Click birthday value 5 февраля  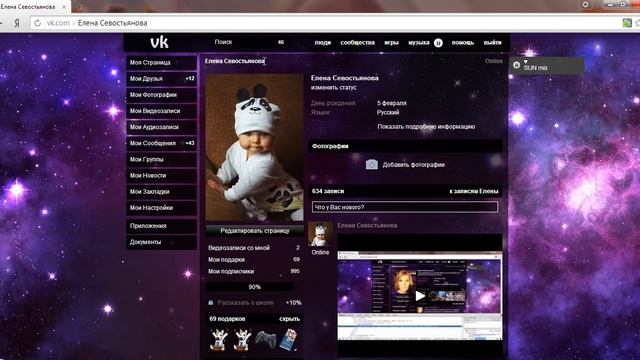tap(392, 103)
